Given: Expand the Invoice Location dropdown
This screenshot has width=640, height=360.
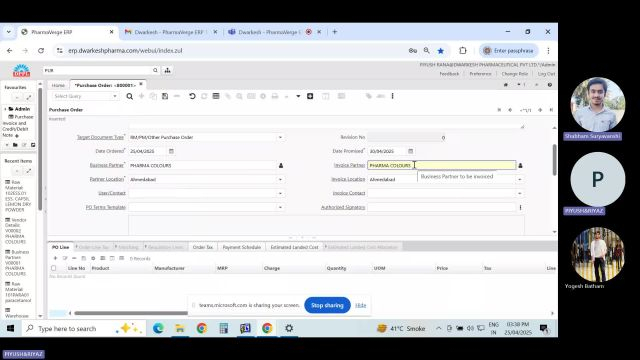Looking at the screenshot, I should click(x=520, y=179).
